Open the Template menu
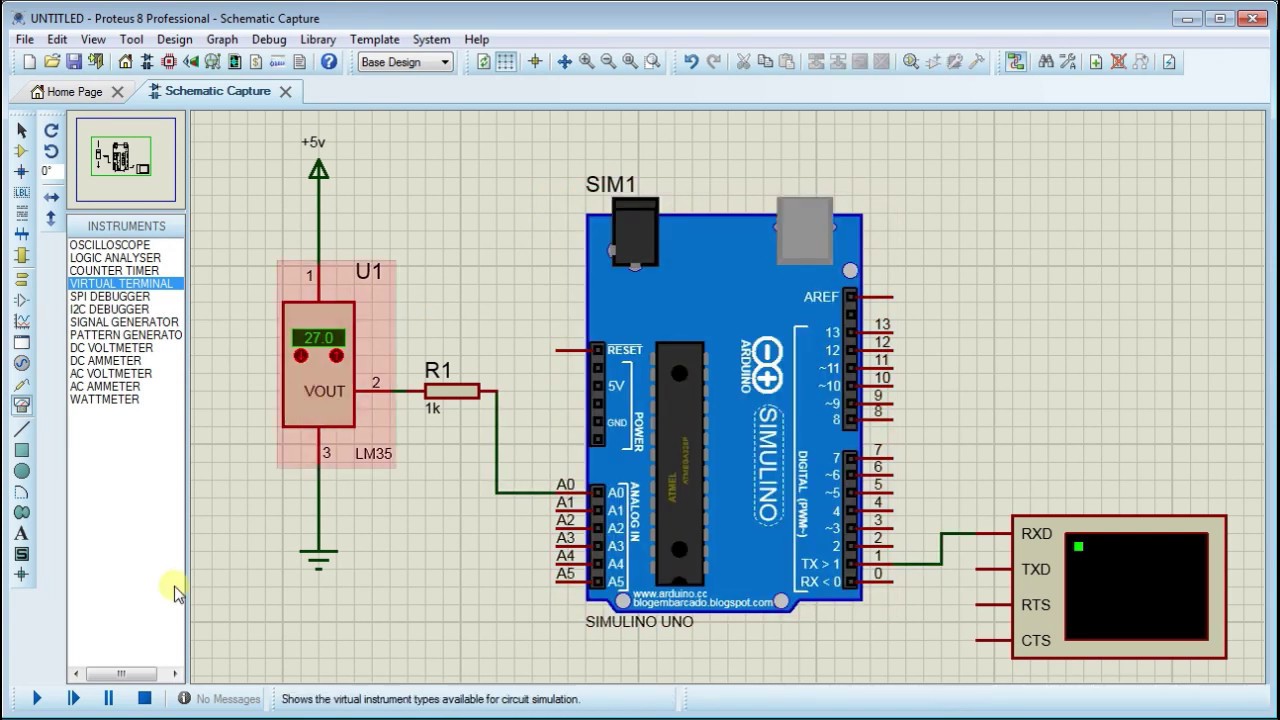The image size is (1280, 720). pos(375,39)
